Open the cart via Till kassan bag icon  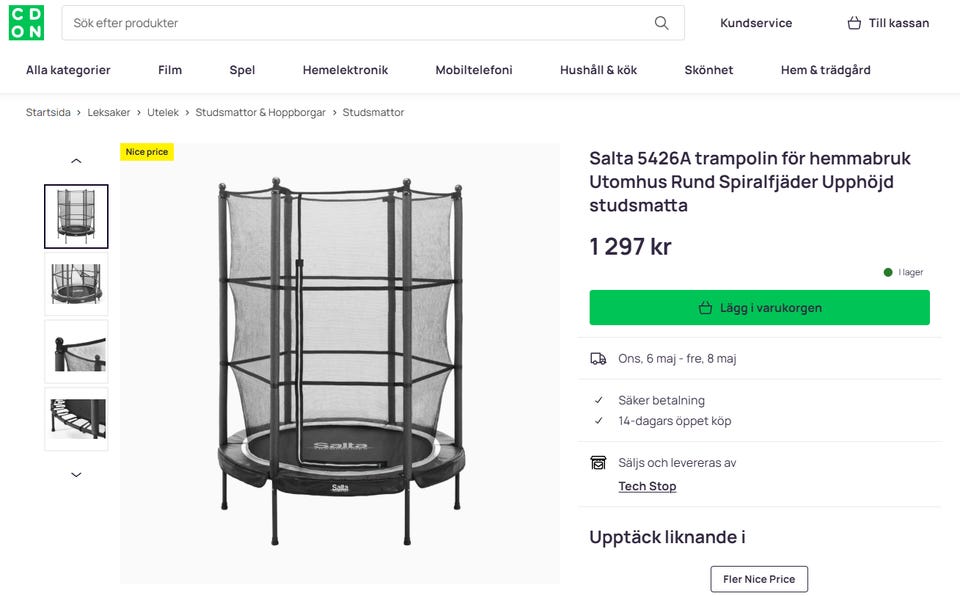[855, 22]
